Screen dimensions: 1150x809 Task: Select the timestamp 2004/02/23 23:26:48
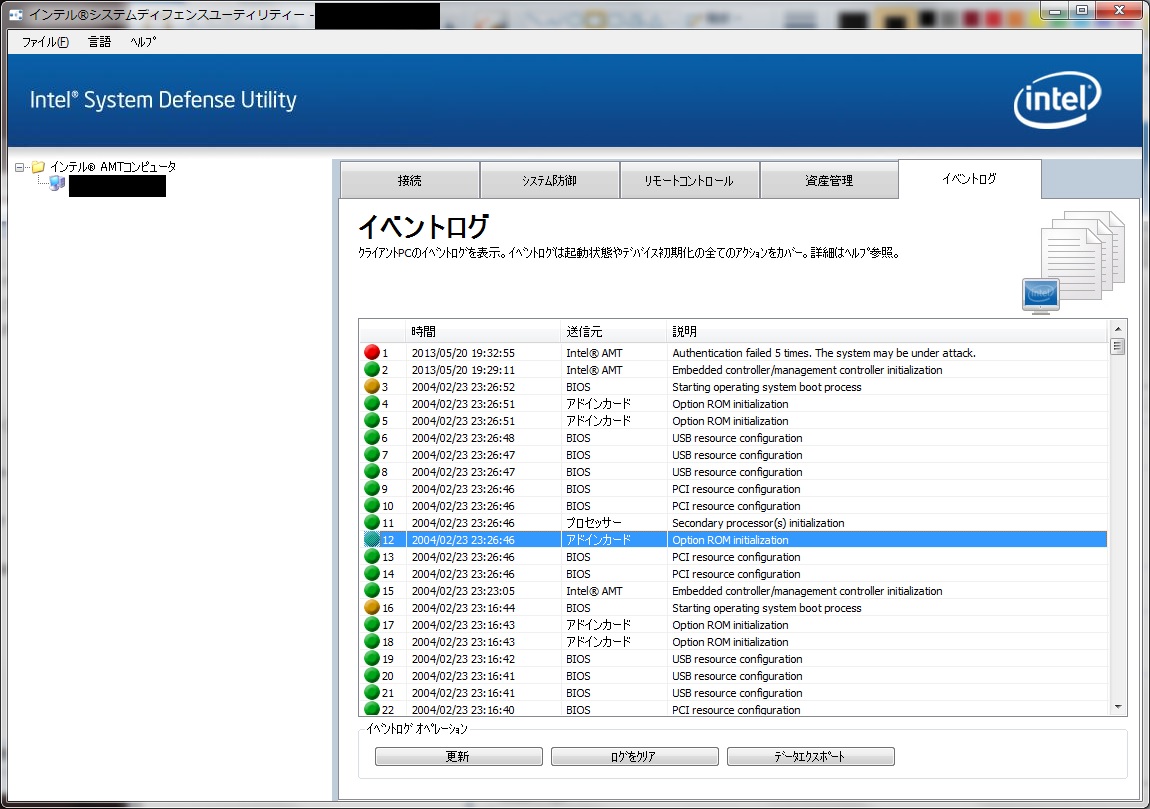(x=463, y=438)
